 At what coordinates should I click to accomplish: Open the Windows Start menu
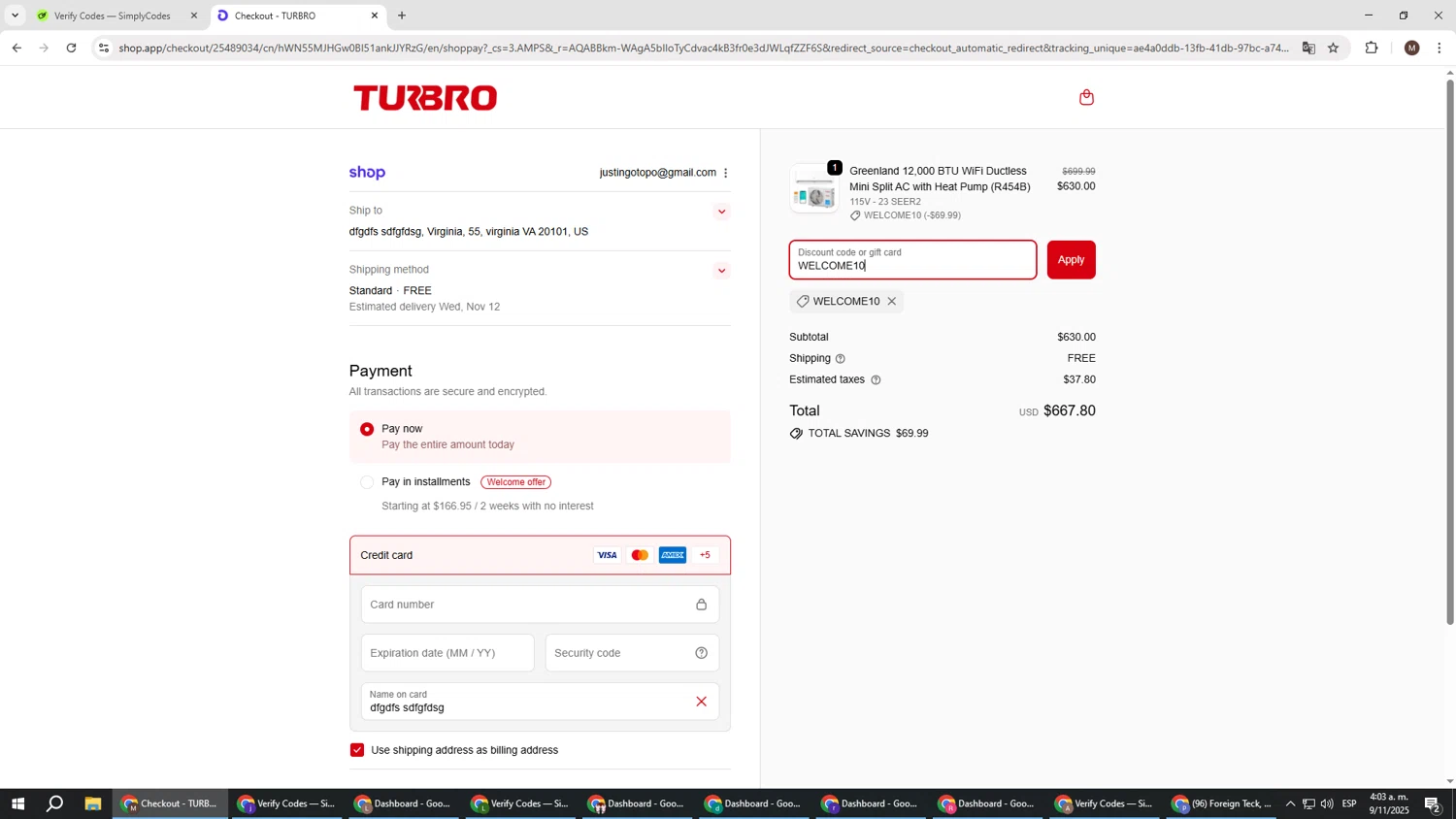coord(17,803)
